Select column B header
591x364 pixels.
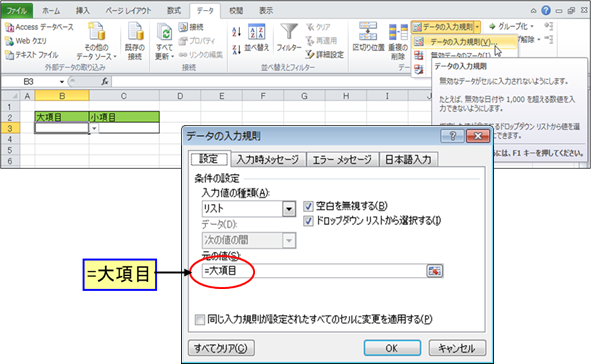pos(62,96)
